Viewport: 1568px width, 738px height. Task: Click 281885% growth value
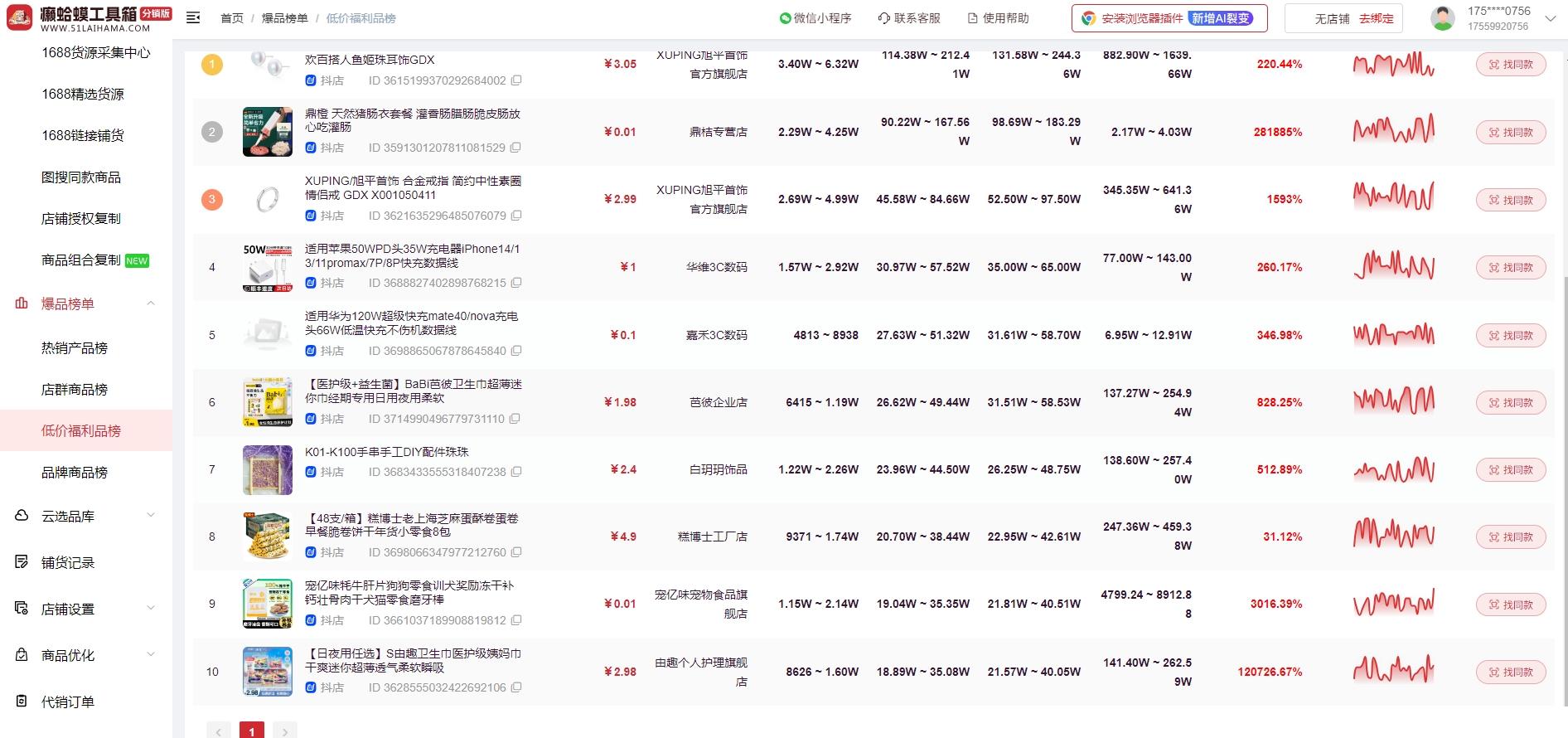(1278, 132)
